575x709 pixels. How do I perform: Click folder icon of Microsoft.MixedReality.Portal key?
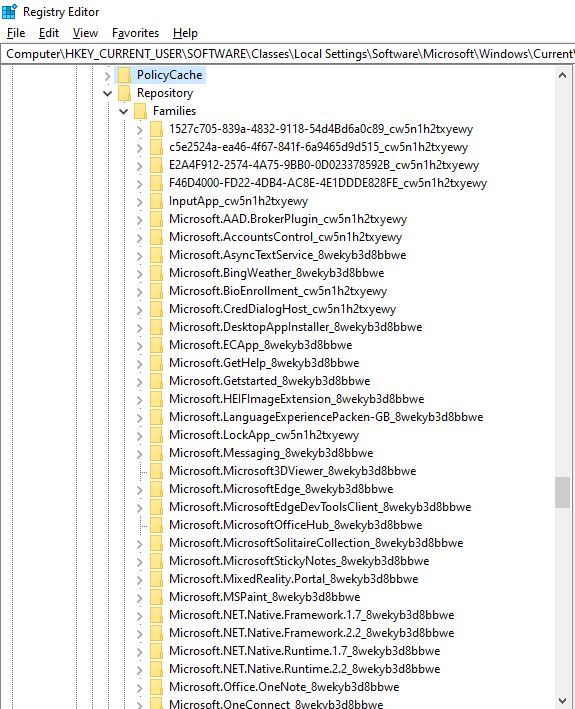point(156,579)
